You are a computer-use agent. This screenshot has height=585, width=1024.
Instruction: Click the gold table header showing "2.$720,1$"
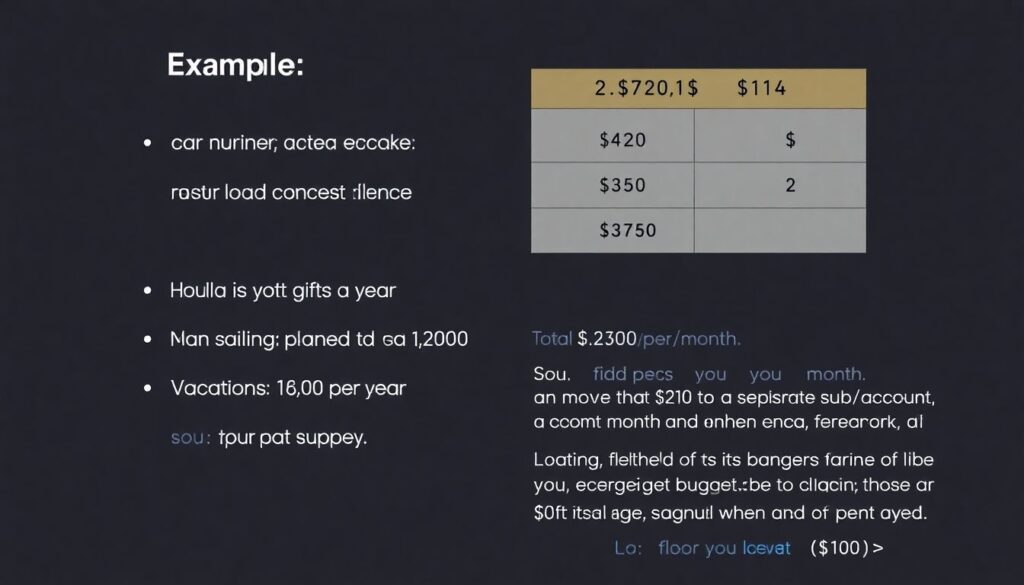646,88
